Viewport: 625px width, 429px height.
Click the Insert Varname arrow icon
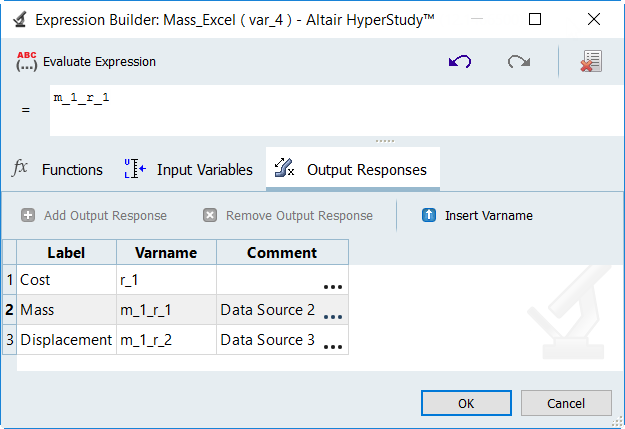[429, 215]
